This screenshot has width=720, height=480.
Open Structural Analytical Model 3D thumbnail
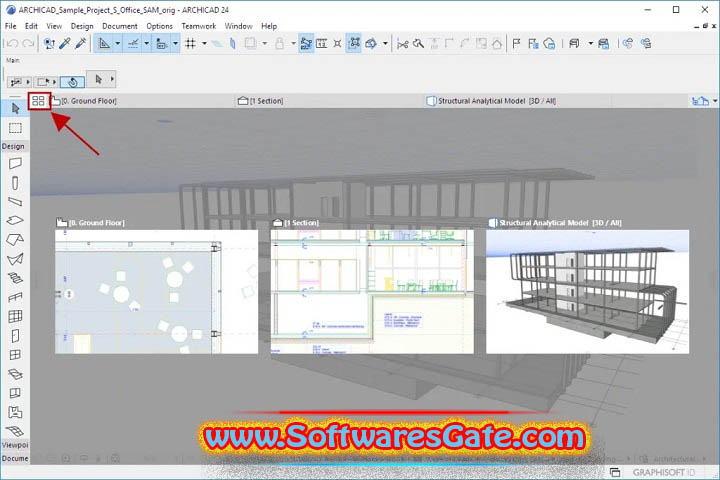click(587, 292)
